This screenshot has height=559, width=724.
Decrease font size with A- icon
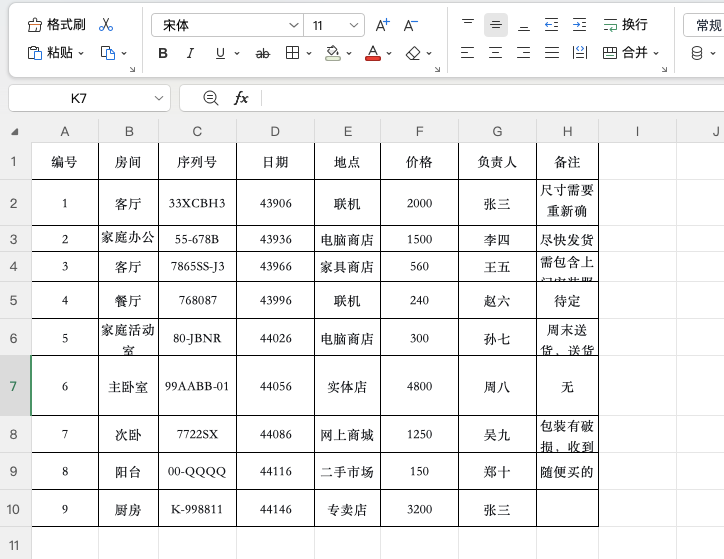click(x=410, y=25)
